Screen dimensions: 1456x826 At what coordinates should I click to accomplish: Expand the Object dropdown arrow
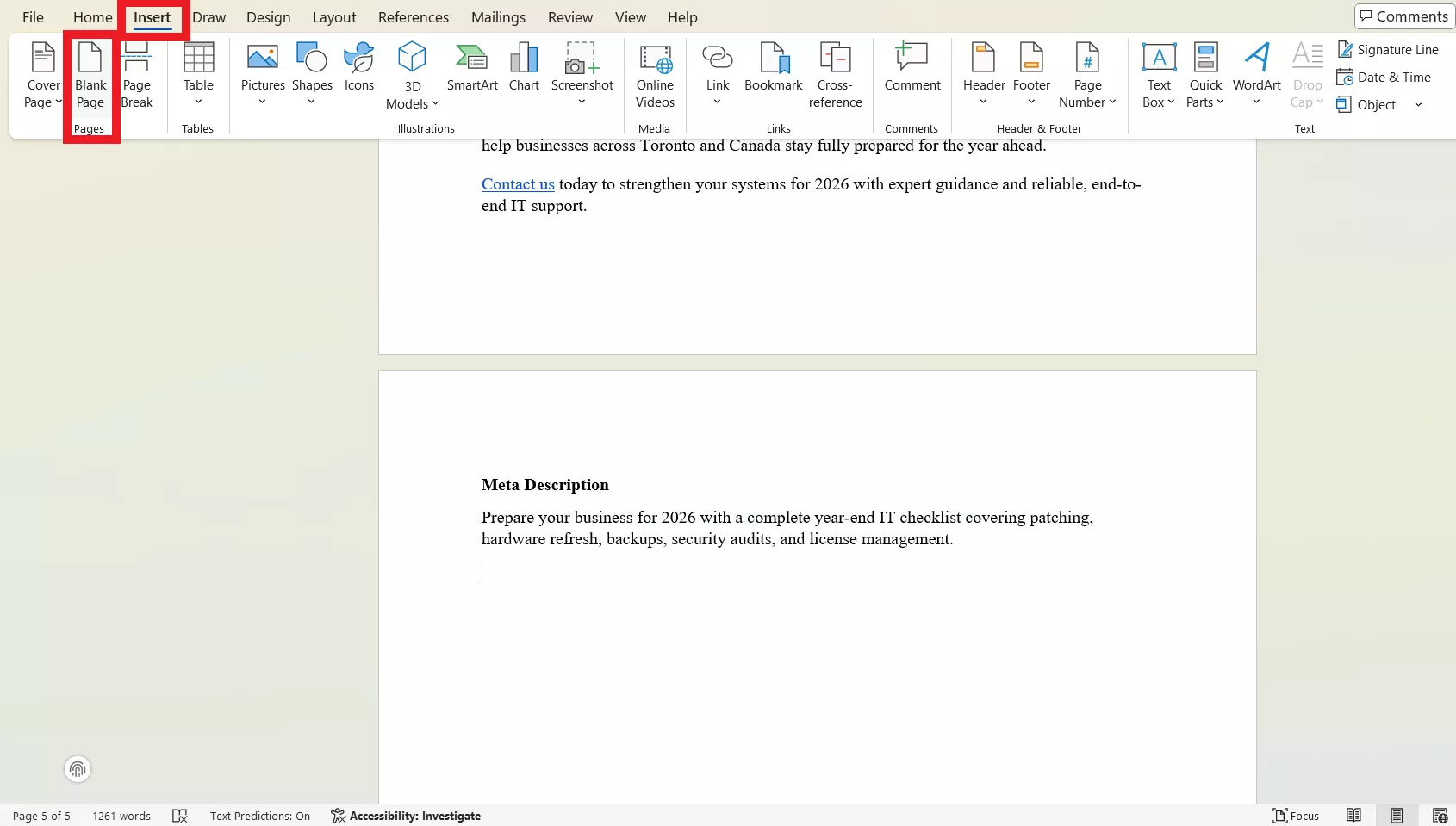pos(1418,105)
